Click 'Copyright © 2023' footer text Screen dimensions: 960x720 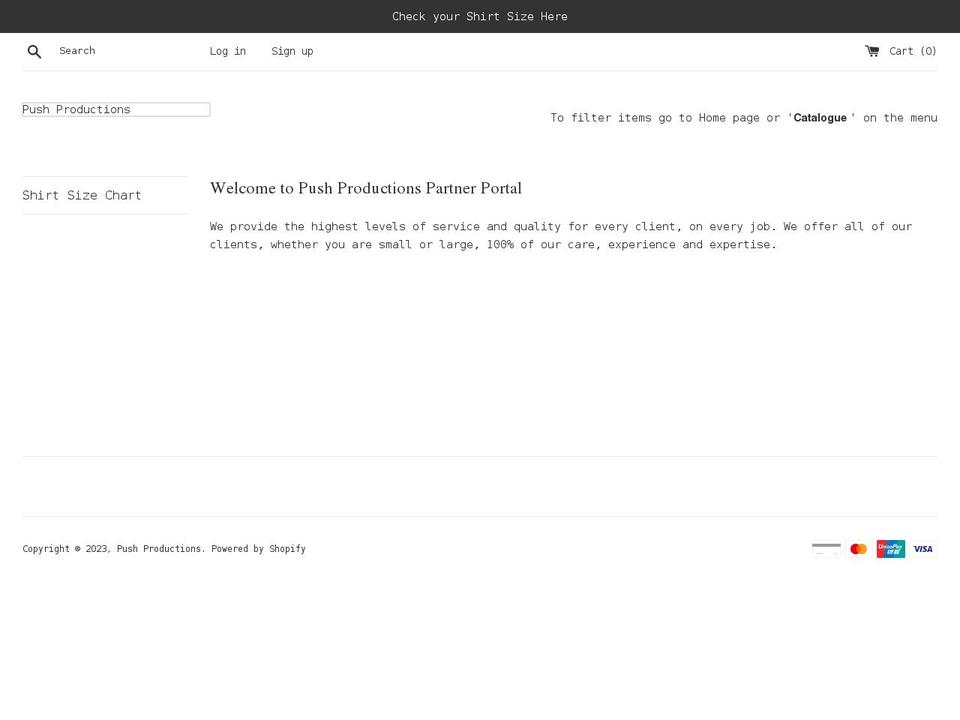(66, 549)
